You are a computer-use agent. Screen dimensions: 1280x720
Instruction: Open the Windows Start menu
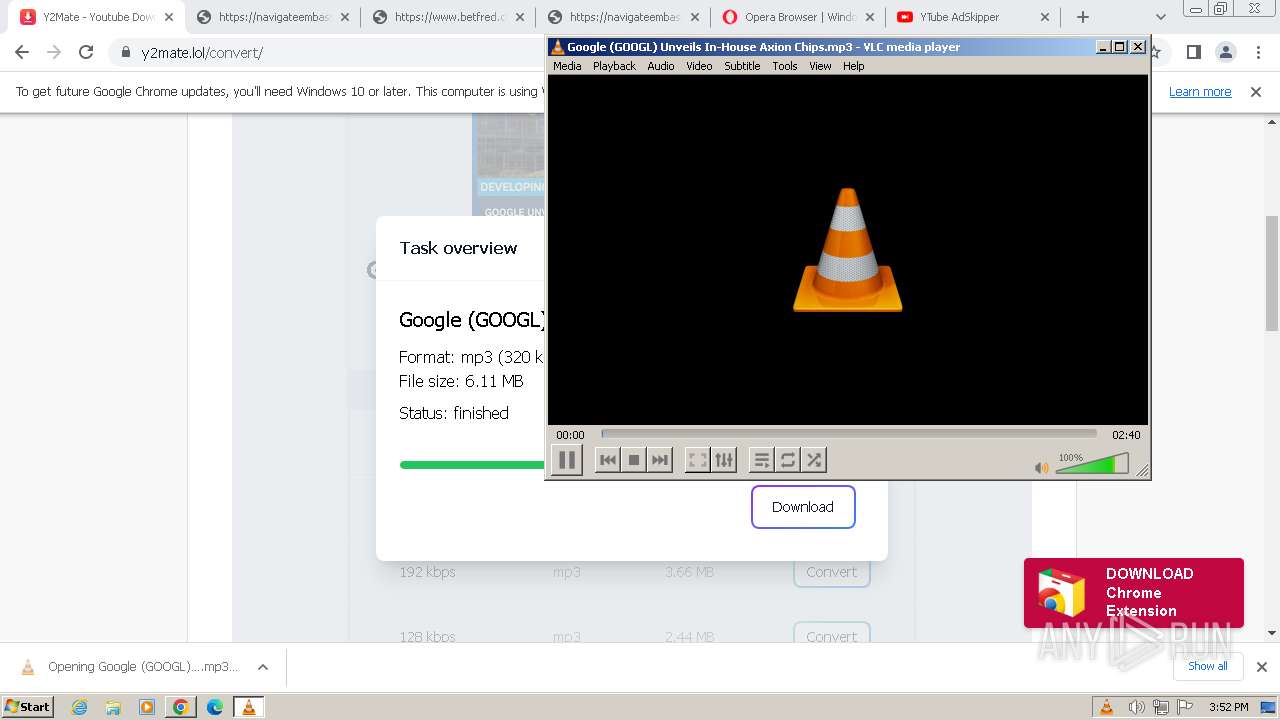click(28, 706)
